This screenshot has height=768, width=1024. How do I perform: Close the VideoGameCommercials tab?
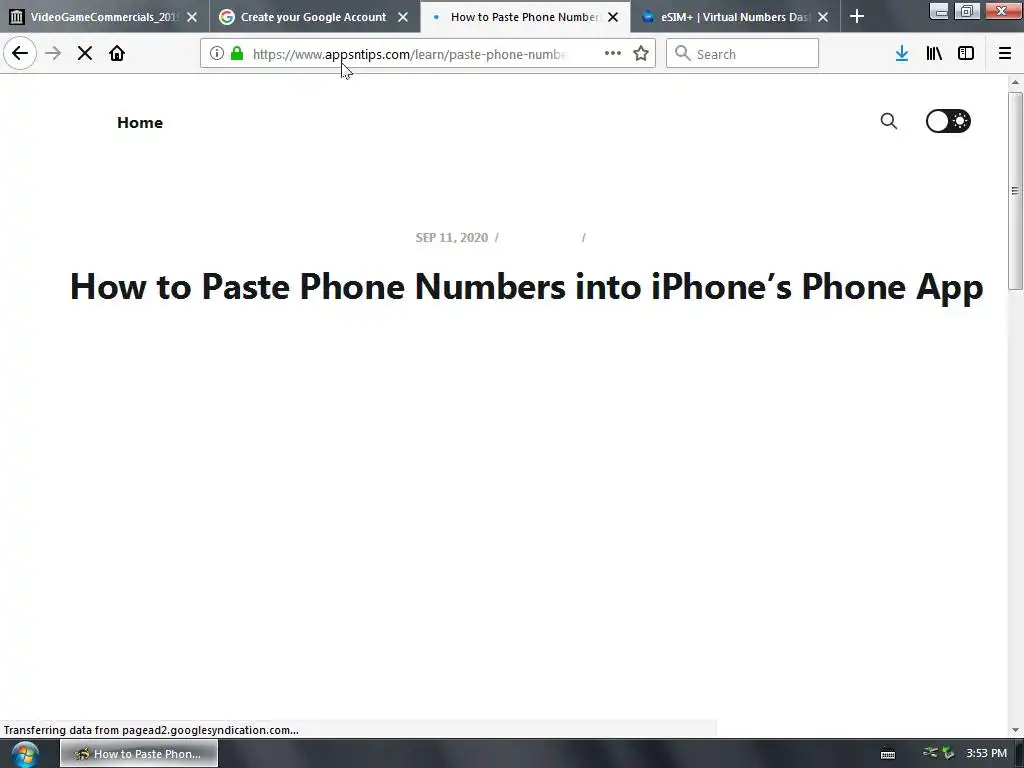192,17
